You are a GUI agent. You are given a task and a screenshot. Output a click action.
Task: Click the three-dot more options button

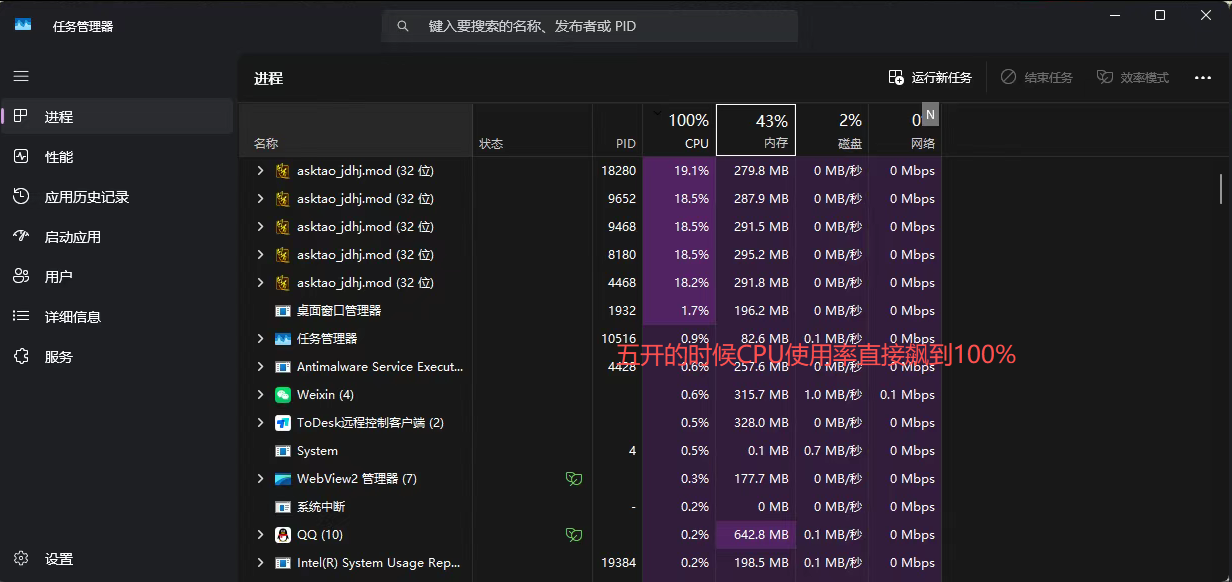click(x=1202, y=78)
